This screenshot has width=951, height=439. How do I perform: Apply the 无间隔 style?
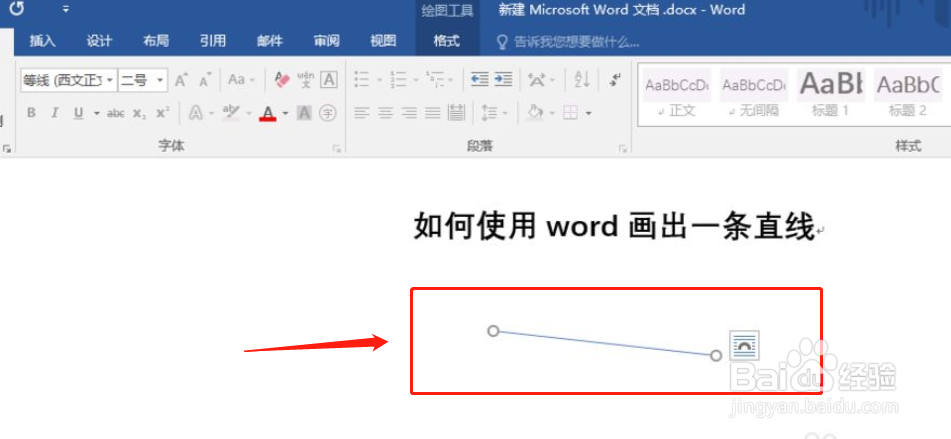pos(754,93)
